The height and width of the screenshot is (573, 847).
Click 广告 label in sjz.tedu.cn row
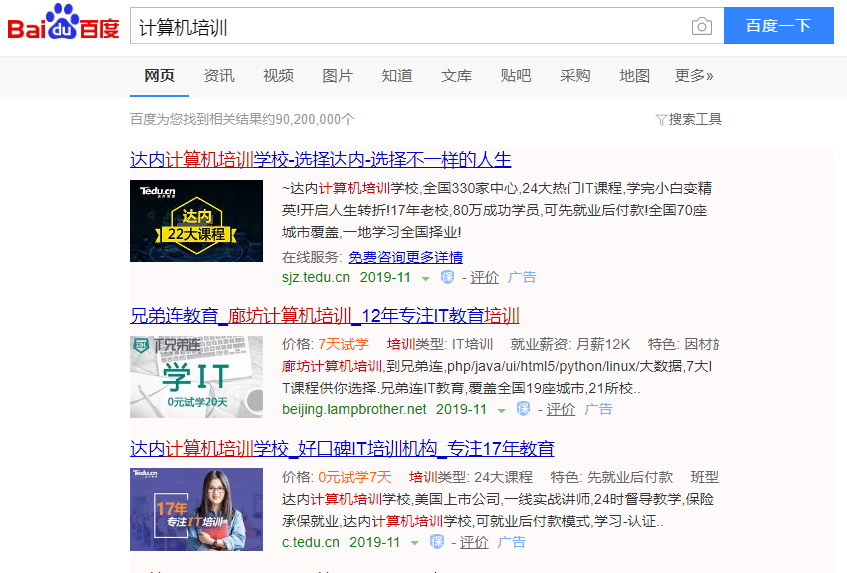pos(522,278)
